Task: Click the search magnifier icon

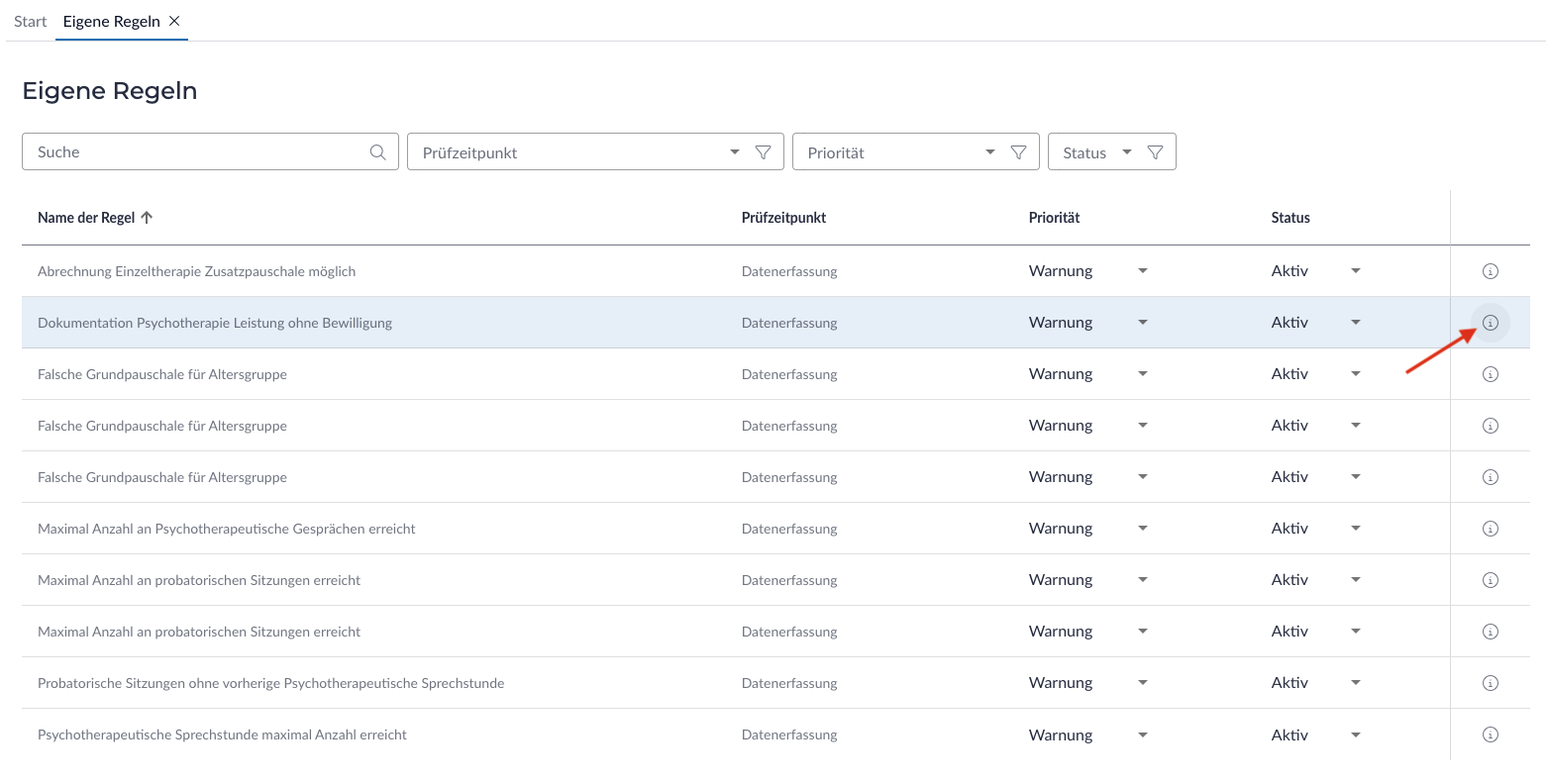Action: (377, 152)
